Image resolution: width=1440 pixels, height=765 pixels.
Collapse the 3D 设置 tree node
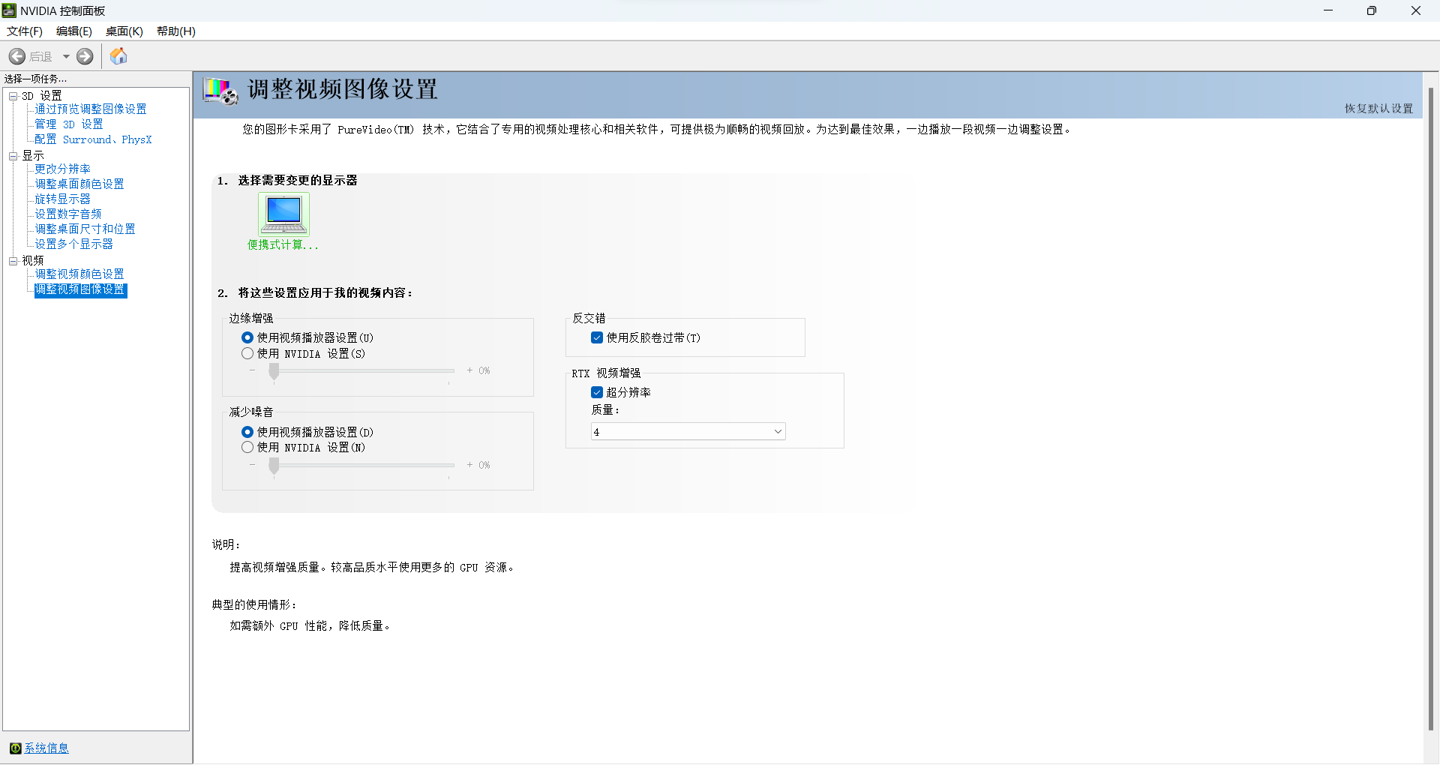(13, 96)
